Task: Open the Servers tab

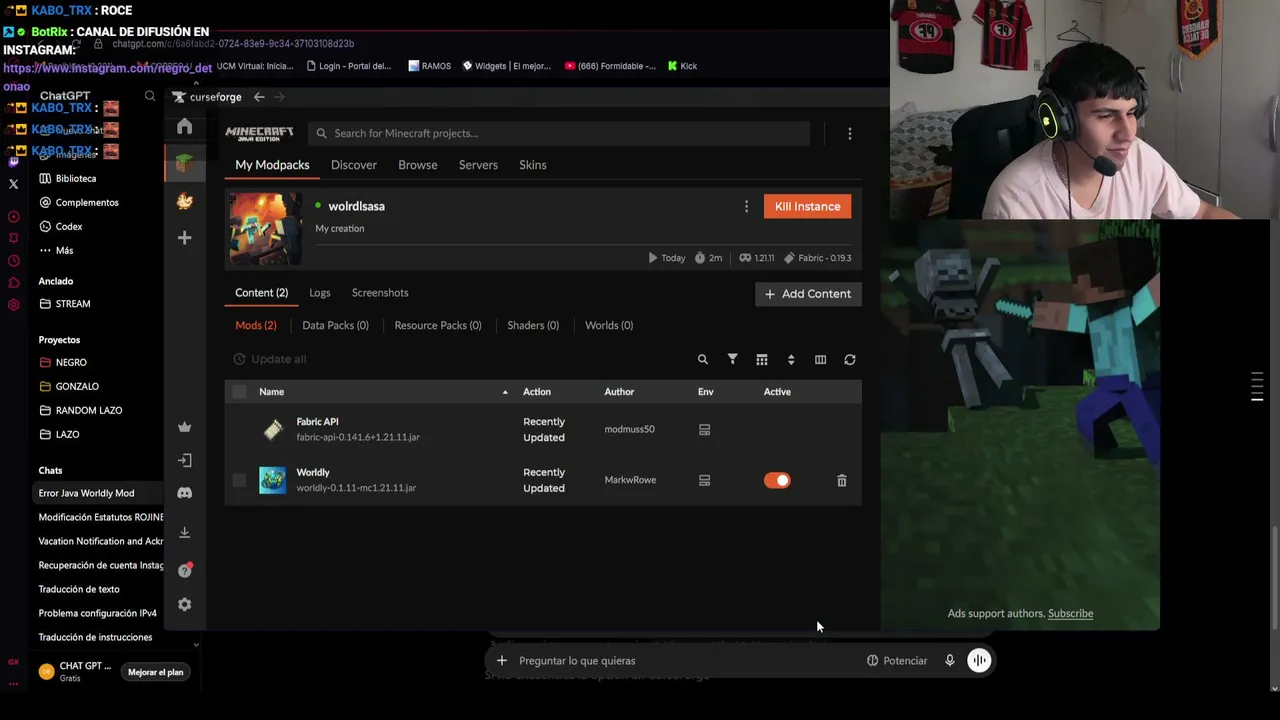Action: (478, 165)
